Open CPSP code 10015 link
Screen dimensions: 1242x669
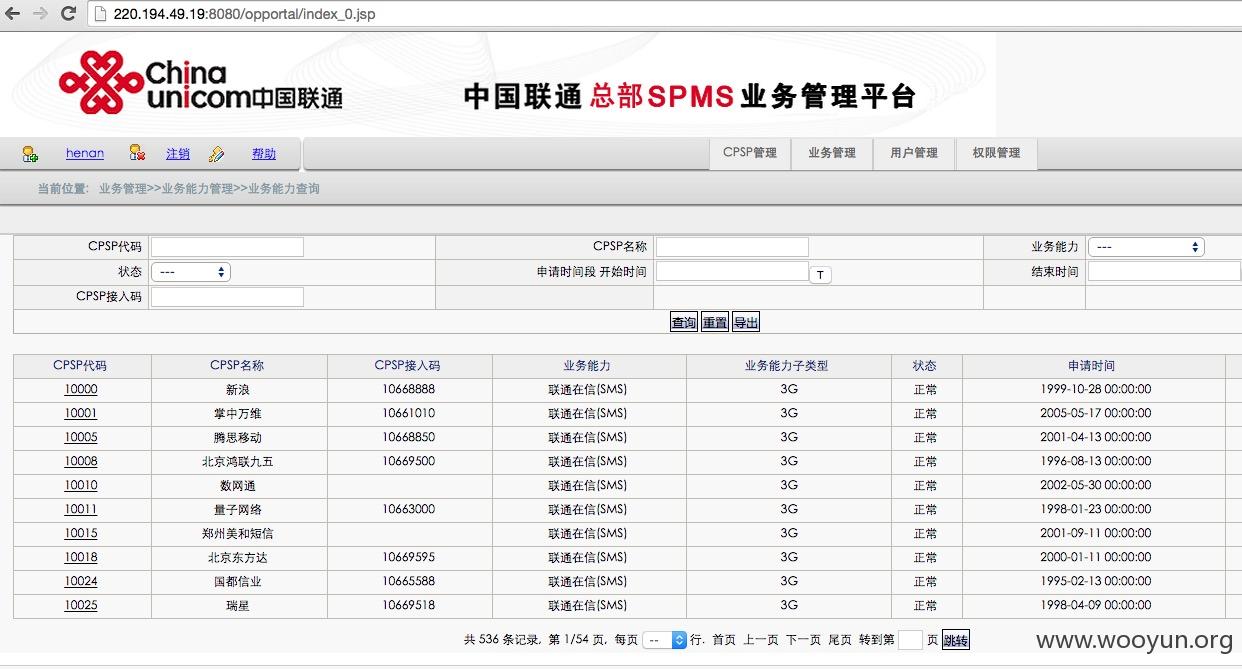(81, 534)
